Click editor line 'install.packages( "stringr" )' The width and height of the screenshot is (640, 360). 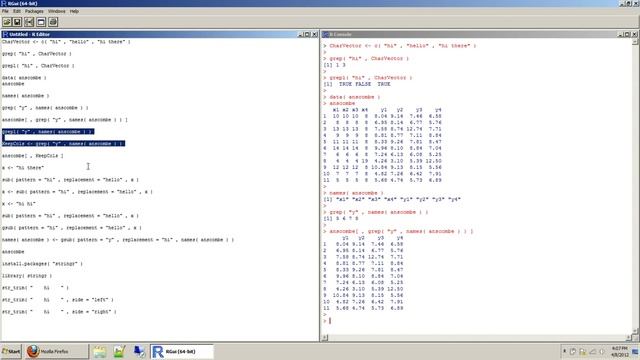click(42, 264)
